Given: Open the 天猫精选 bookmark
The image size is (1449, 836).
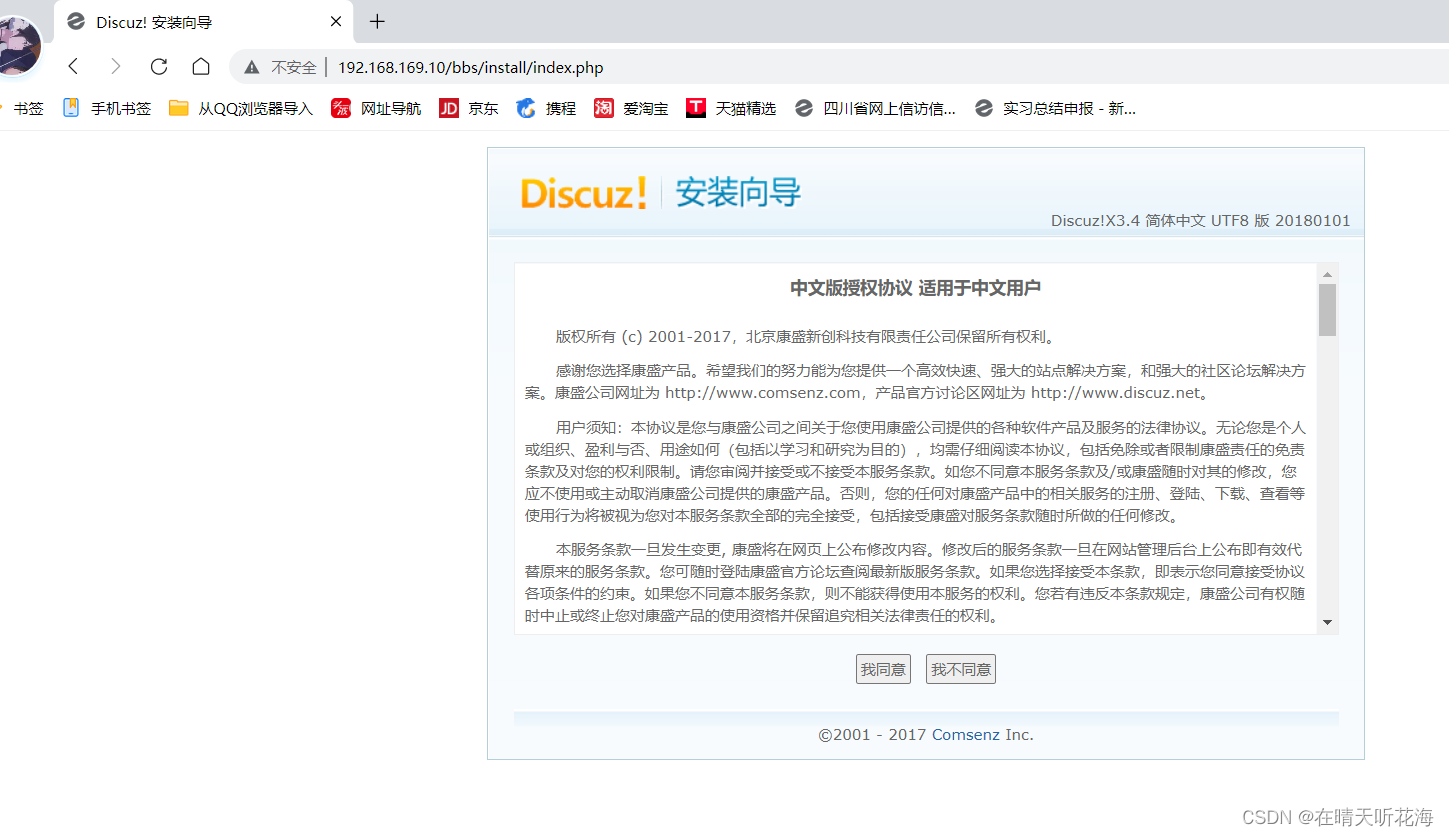Looking at the screenshot, I should pos(731,108).
